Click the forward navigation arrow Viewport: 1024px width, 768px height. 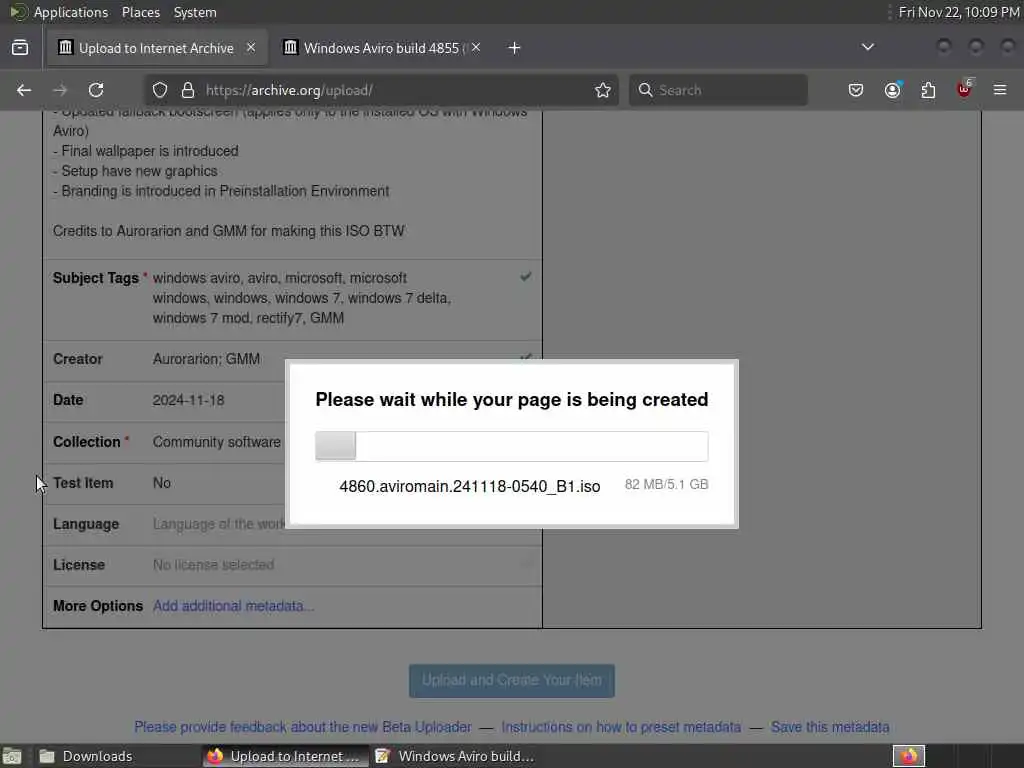coord(60,90)
